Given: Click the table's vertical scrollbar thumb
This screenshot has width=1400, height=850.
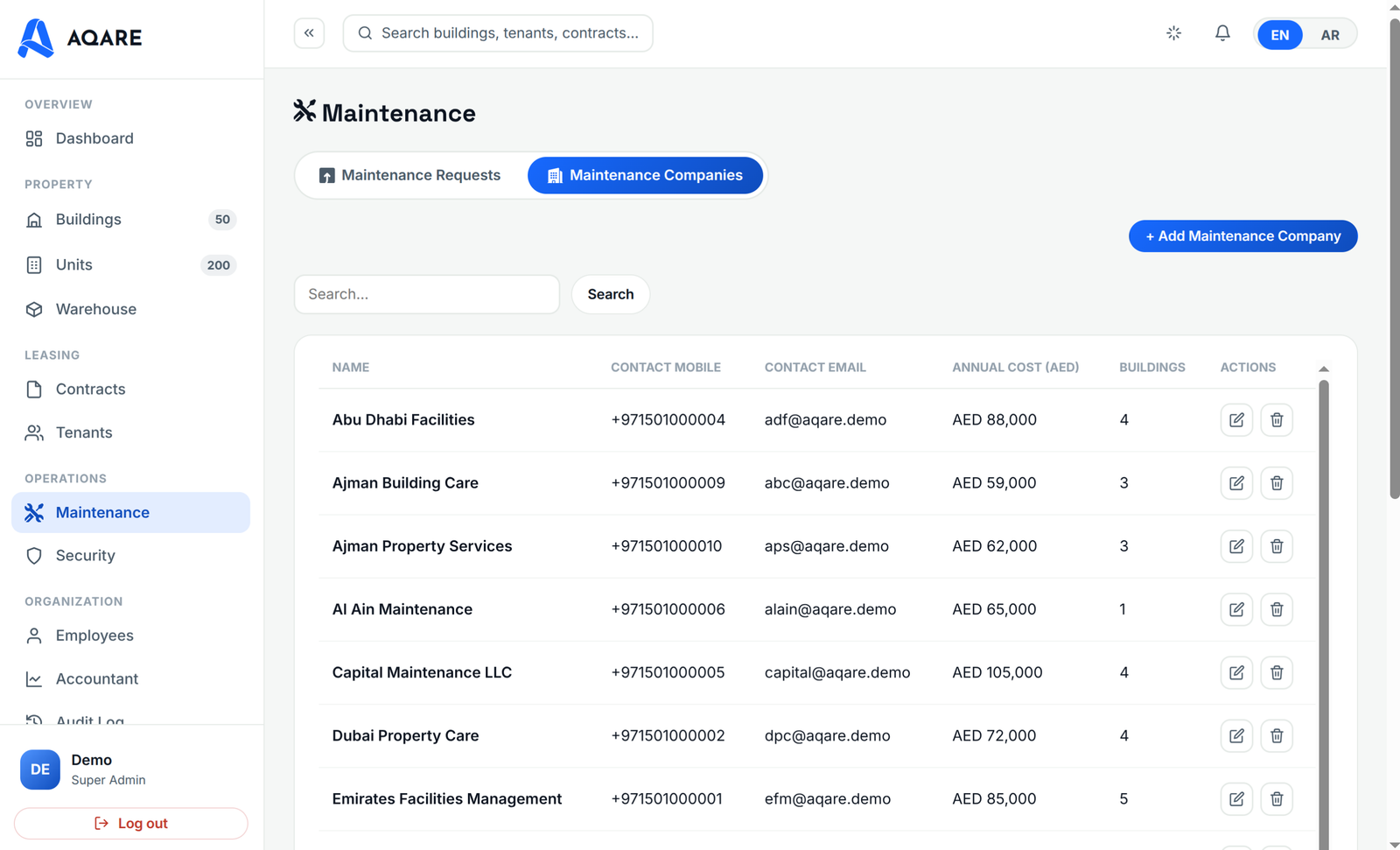Looking at the screenshot, I should 1324,613.
